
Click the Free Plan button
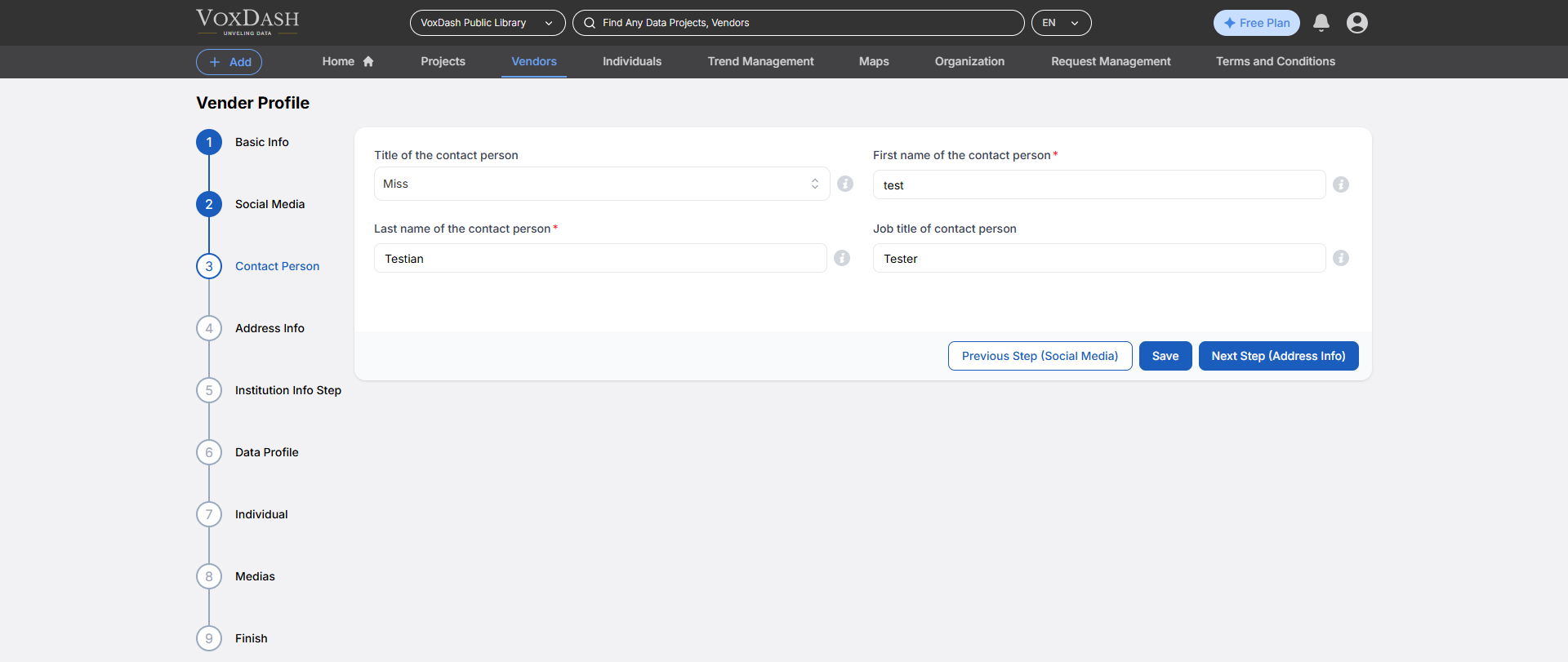coord(1256,23)
